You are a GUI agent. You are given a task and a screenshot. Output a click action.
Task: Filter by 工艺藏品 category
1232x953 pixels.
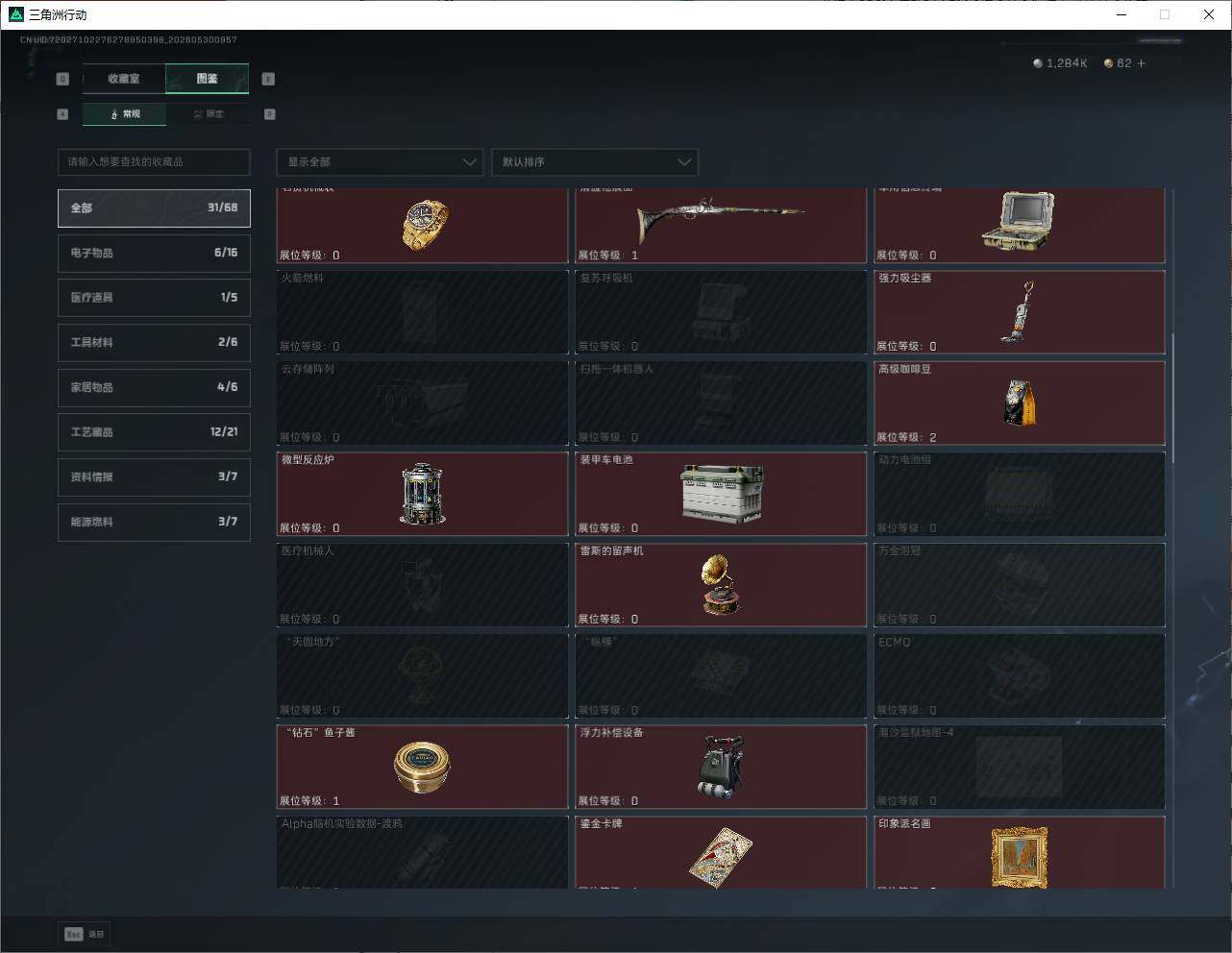click(x=154, y=432)
